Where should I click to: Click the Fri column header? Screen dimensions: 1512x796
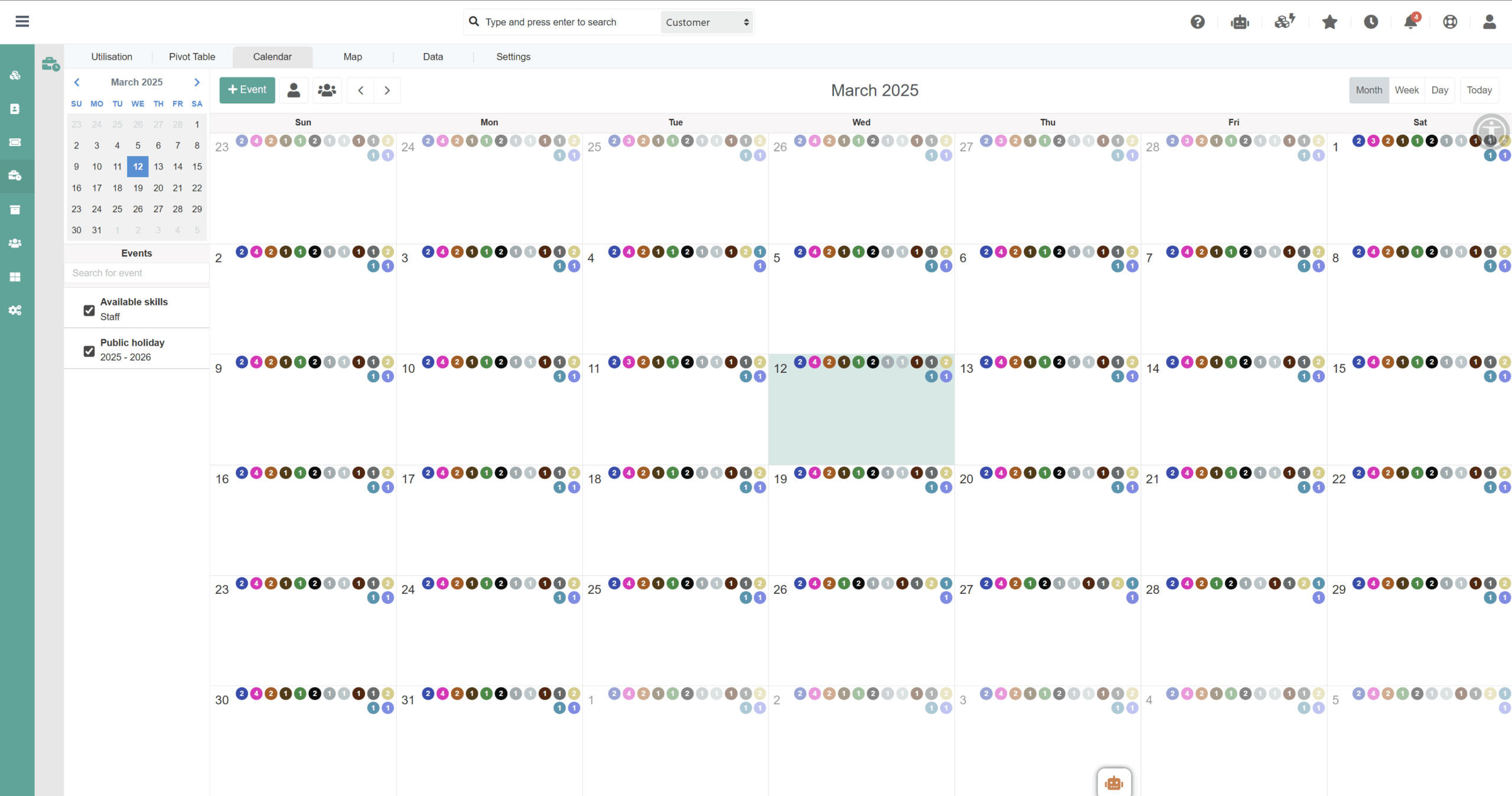[1233, 122]
